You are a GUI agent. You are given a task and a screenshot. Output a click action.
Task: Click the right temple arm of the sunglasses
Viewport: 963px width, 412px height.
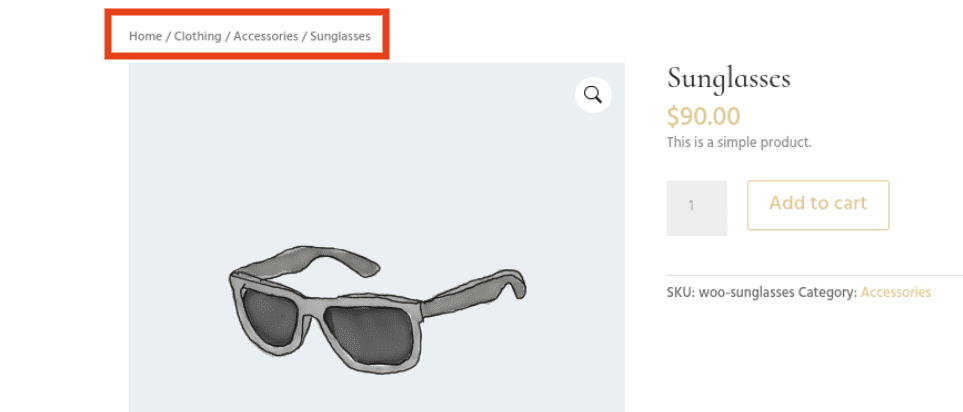[x=470, y=294]
